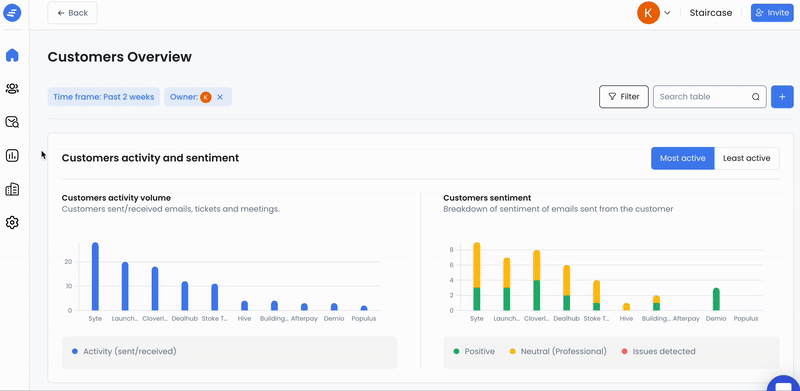Click the Syte stacked bar in sentiment chart
This screenshot has height=391, width=800.
(x=477, y=276)
